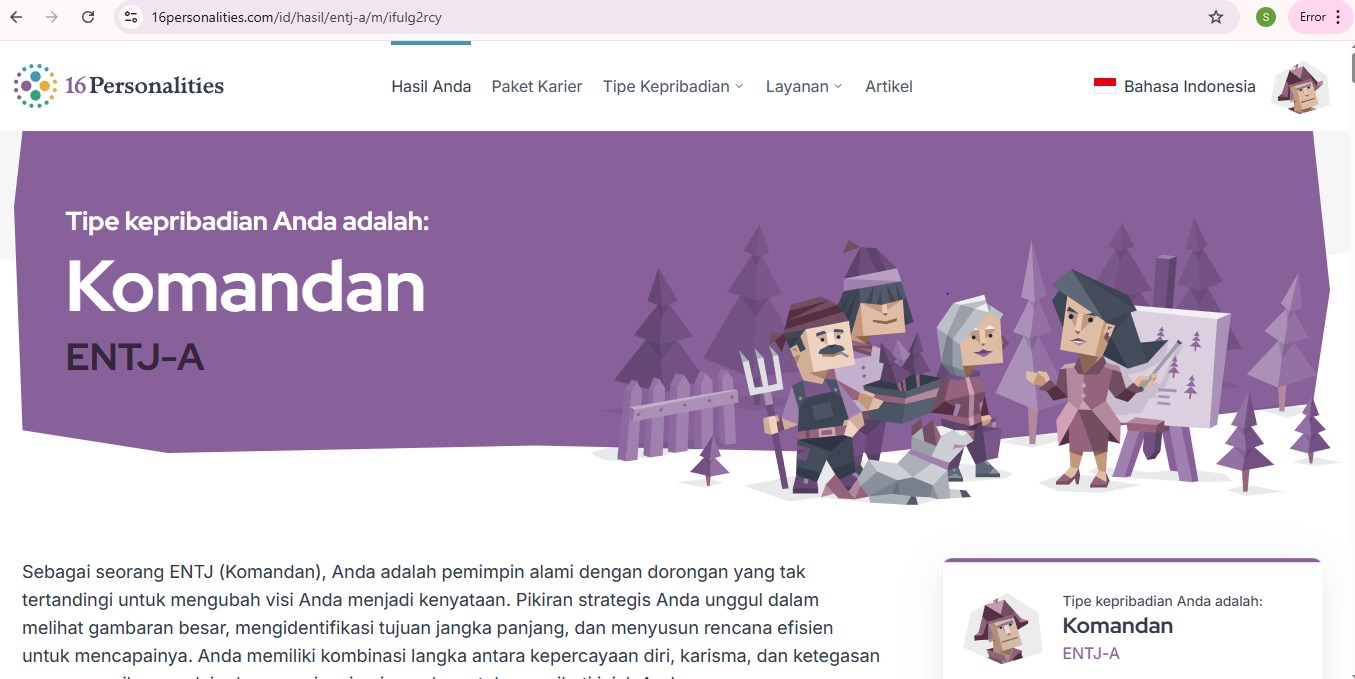This screenshot has width=1355, height=679.
Task: Open the green S profile icon
Action: [x=1266, y=17]
